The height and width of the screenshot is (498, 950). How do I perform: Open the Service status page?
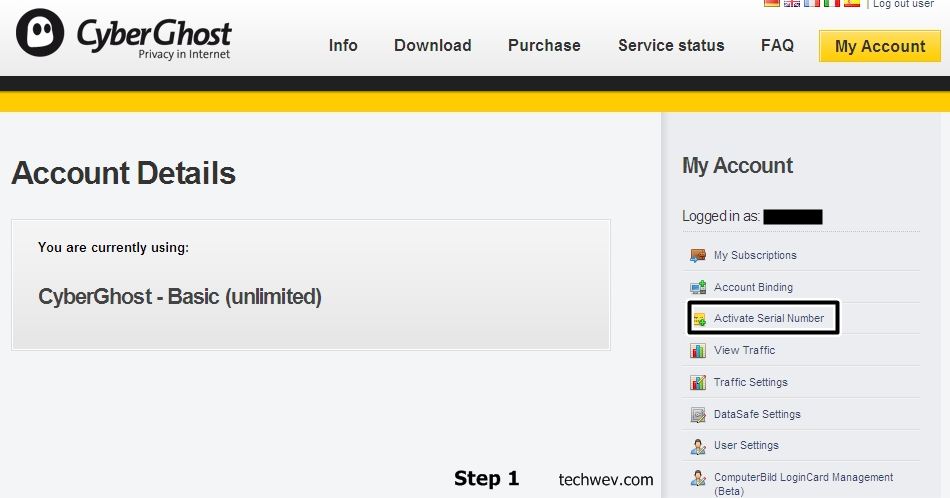(671, 45)
